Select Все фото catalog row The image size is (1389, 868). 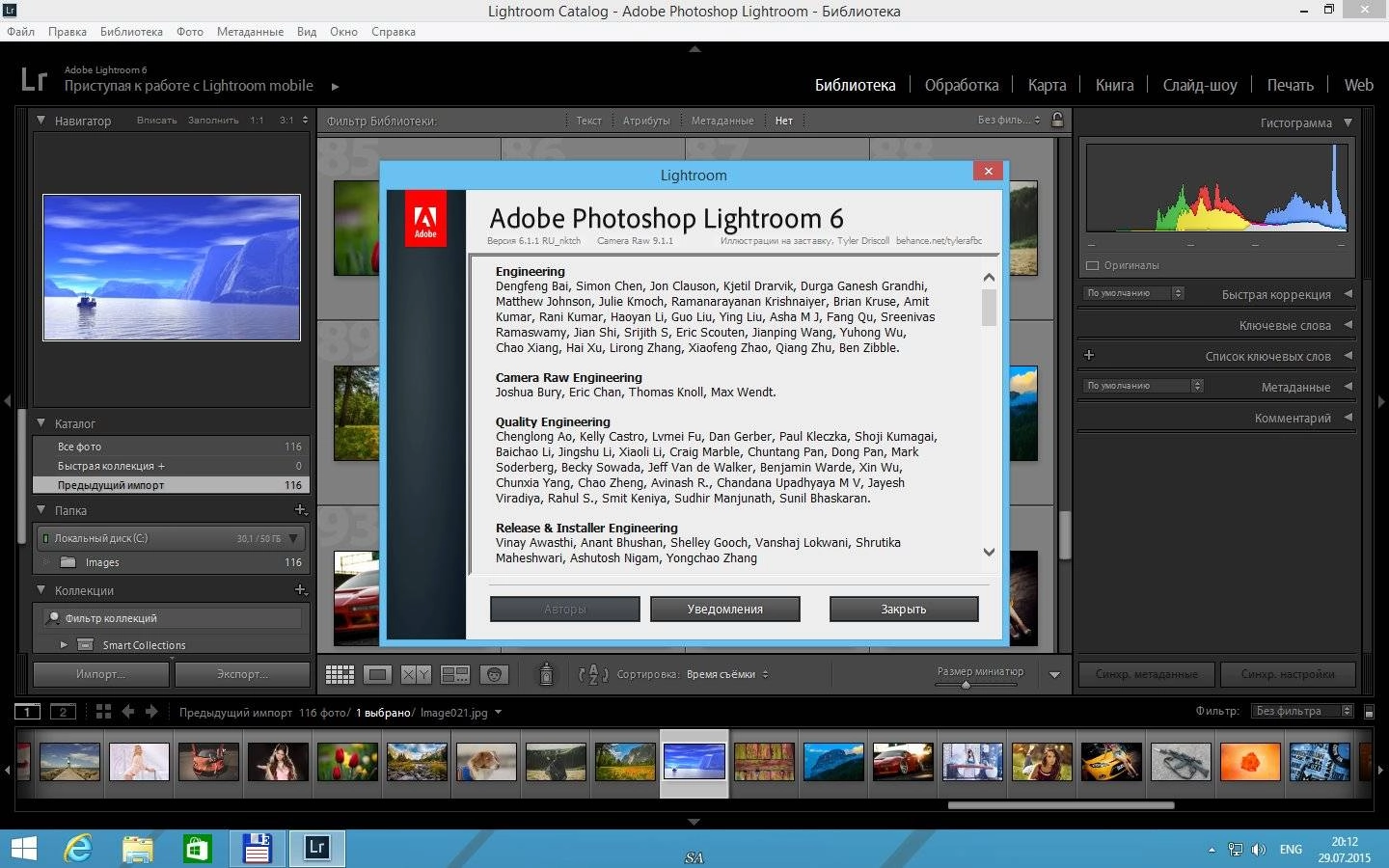[172, 447]
